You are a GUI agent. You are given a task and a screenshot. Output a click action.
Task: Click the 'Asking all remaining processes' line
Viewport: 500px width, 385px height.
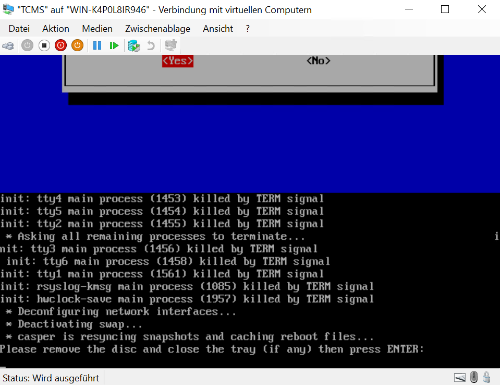pyautogui.click(x=156, y=236)
